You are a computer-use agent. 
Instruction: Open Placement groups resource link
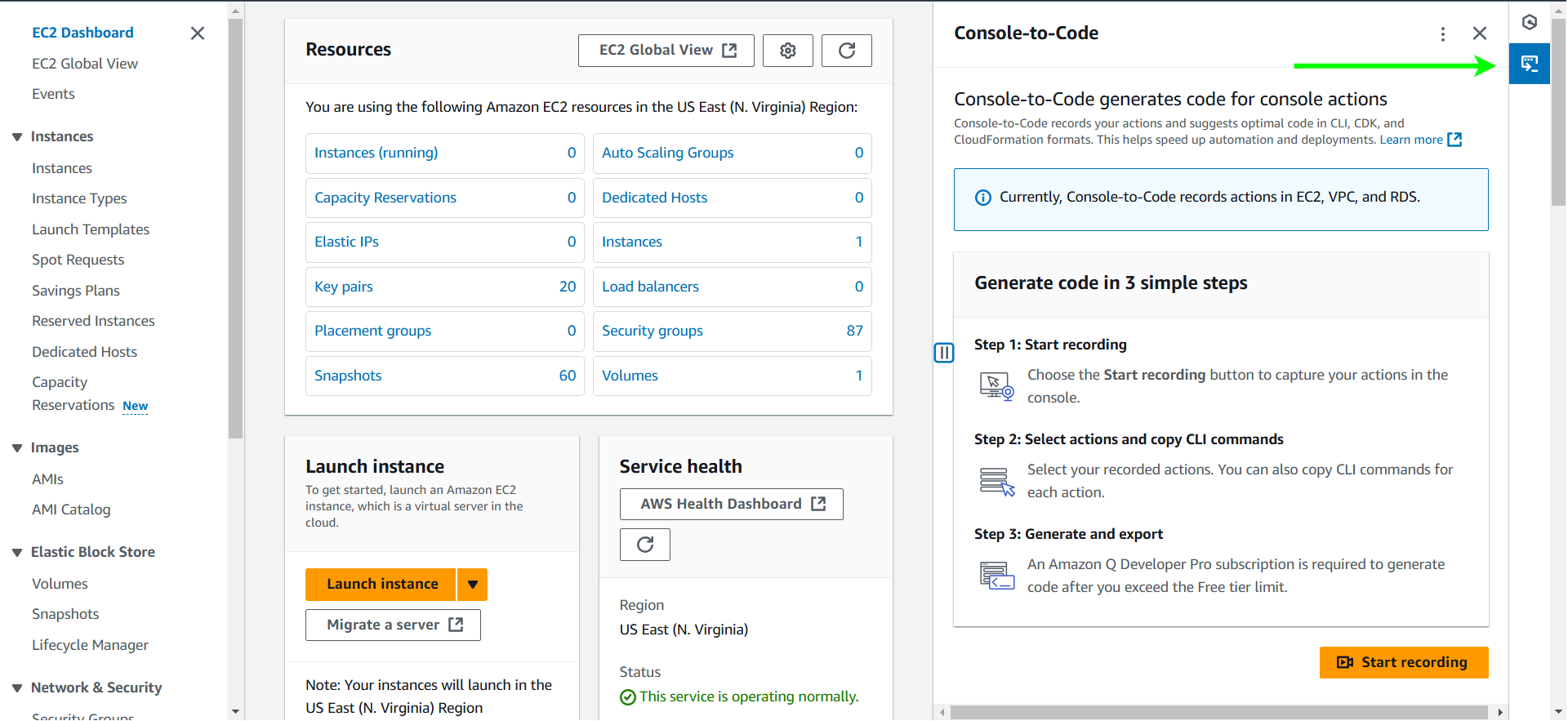tap(373, 331)
